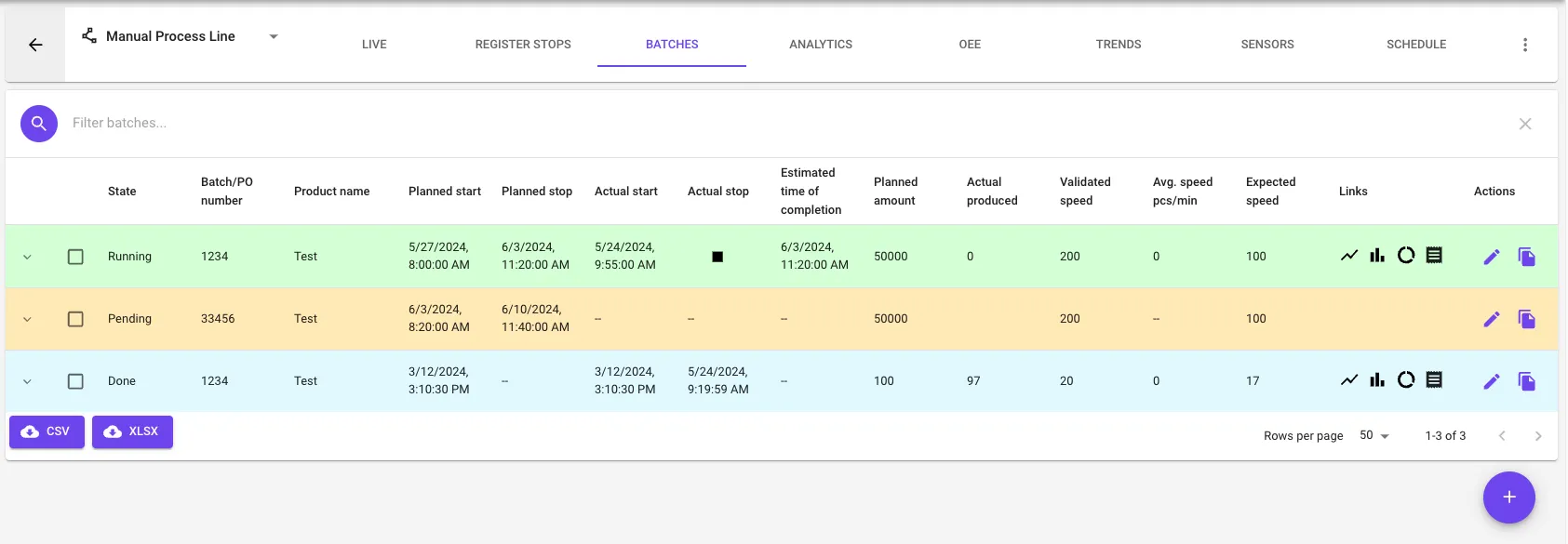Open the bar chart link for the Running batch
Image resolution: width=1568 pixels, height=544 pixels.
(1377, 255)
